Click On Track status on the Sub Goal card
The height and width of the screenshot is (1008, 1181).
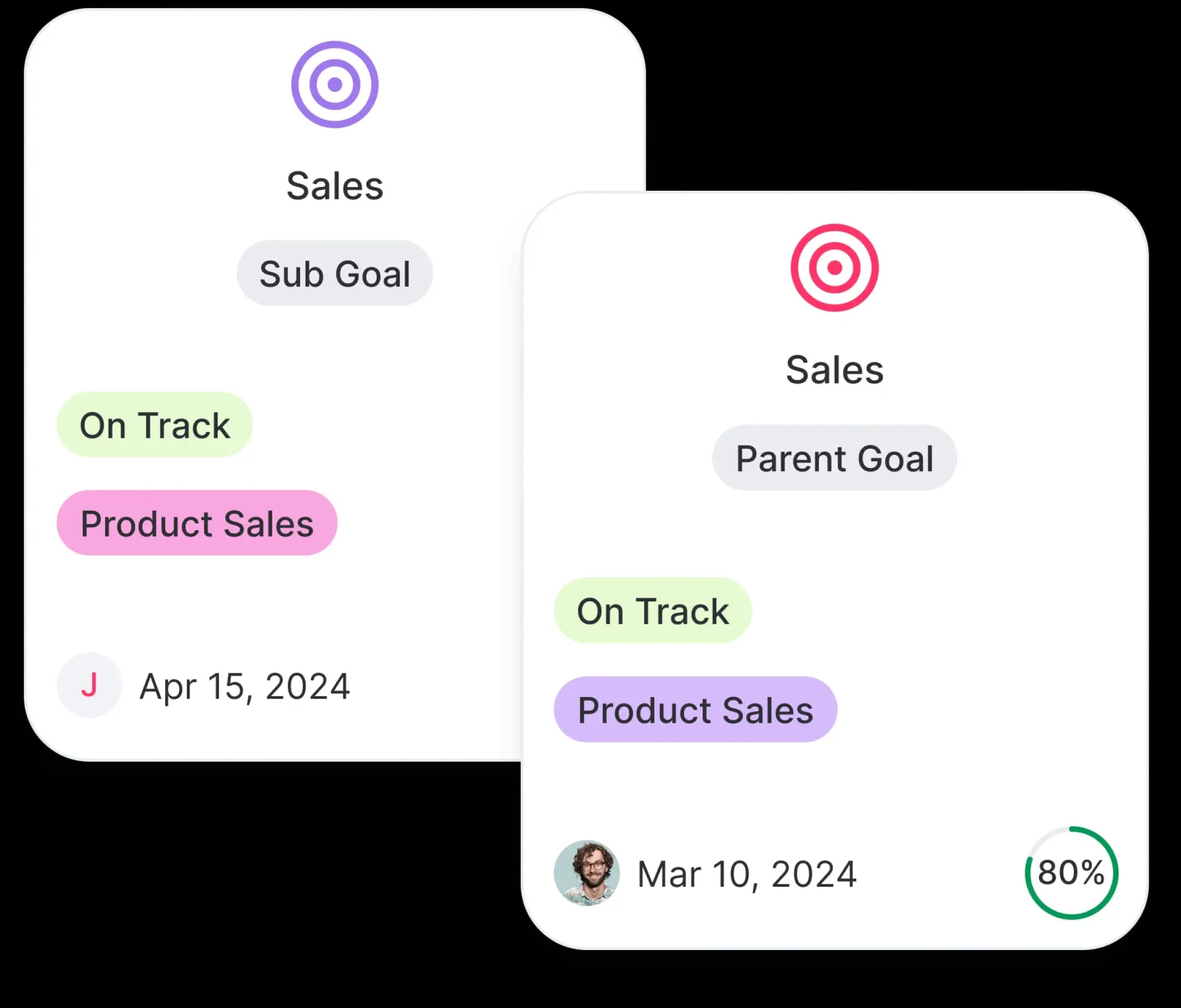pos(155,425)
